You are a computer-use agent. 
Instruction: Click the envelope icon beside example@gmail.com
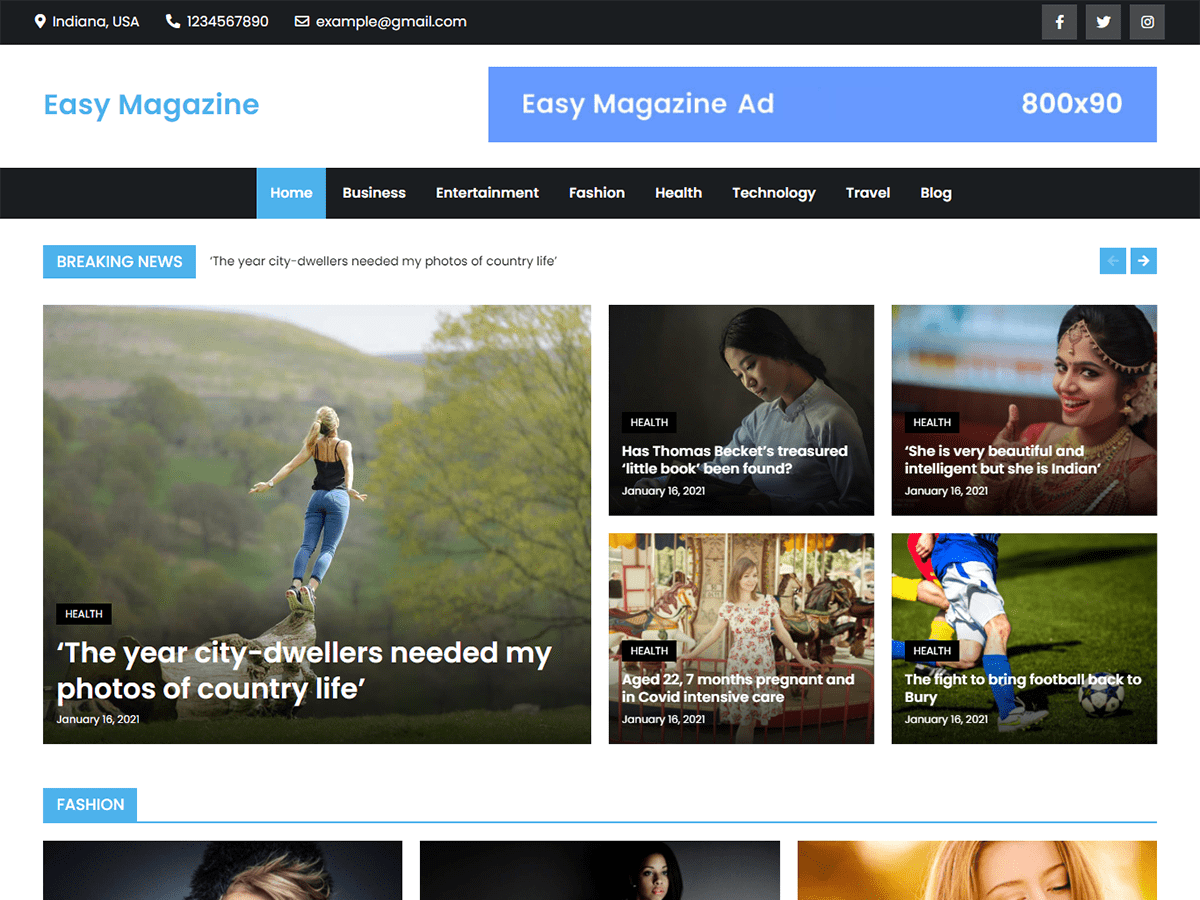301,21
